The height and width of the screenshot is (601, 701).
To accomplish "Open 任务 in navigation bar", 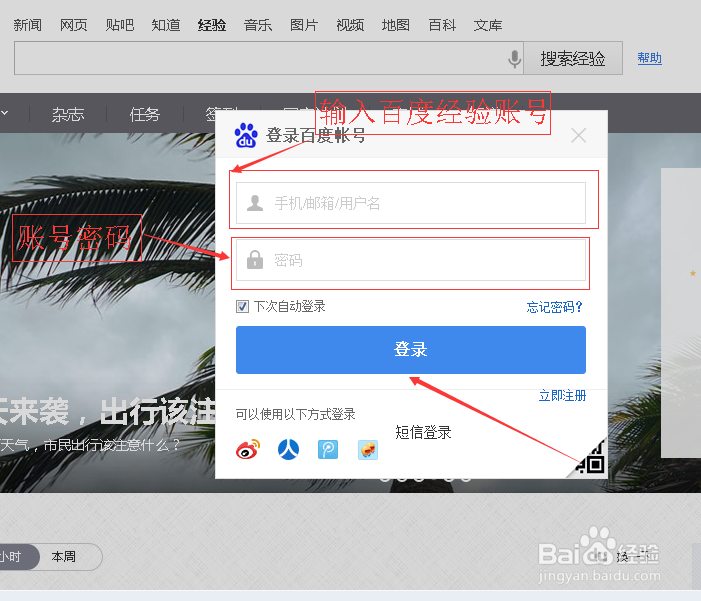I will click(x=145, y=114).
